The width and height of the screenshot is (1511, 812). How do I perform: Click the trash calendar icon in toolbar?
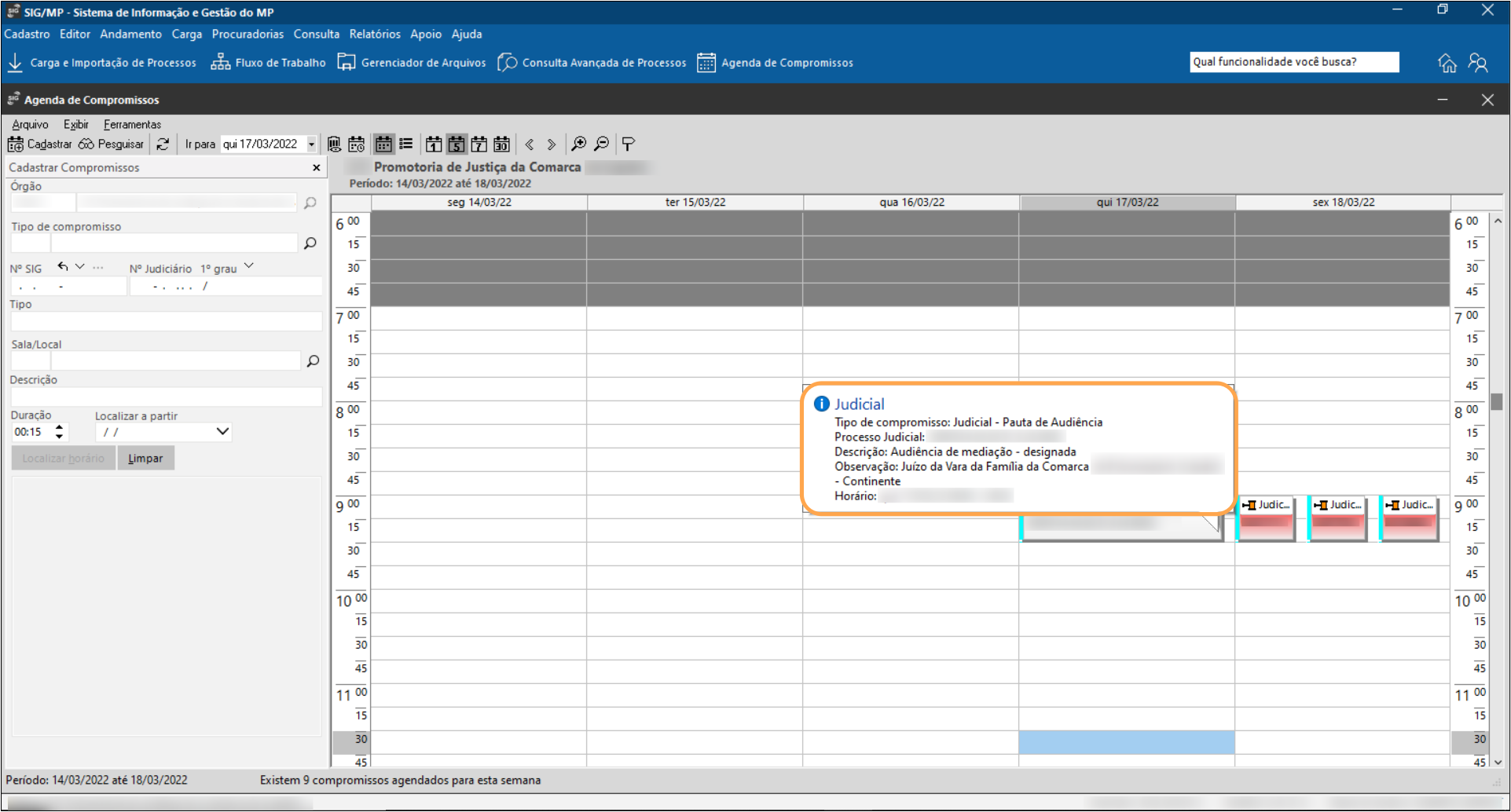click(335, 144)
